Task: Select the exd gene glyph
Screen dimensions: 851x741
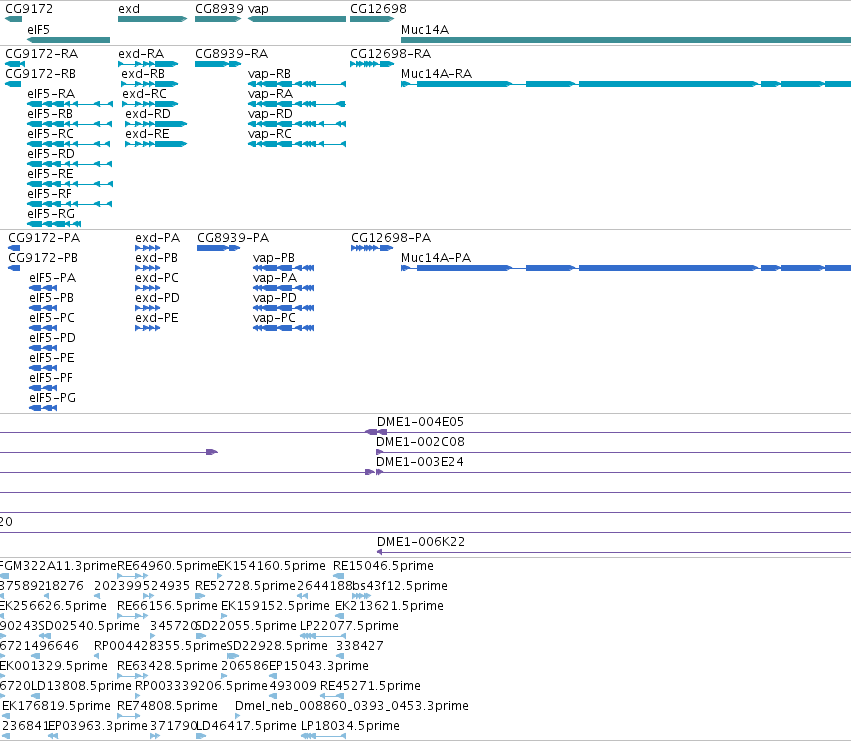Action: tap(153, 19)
